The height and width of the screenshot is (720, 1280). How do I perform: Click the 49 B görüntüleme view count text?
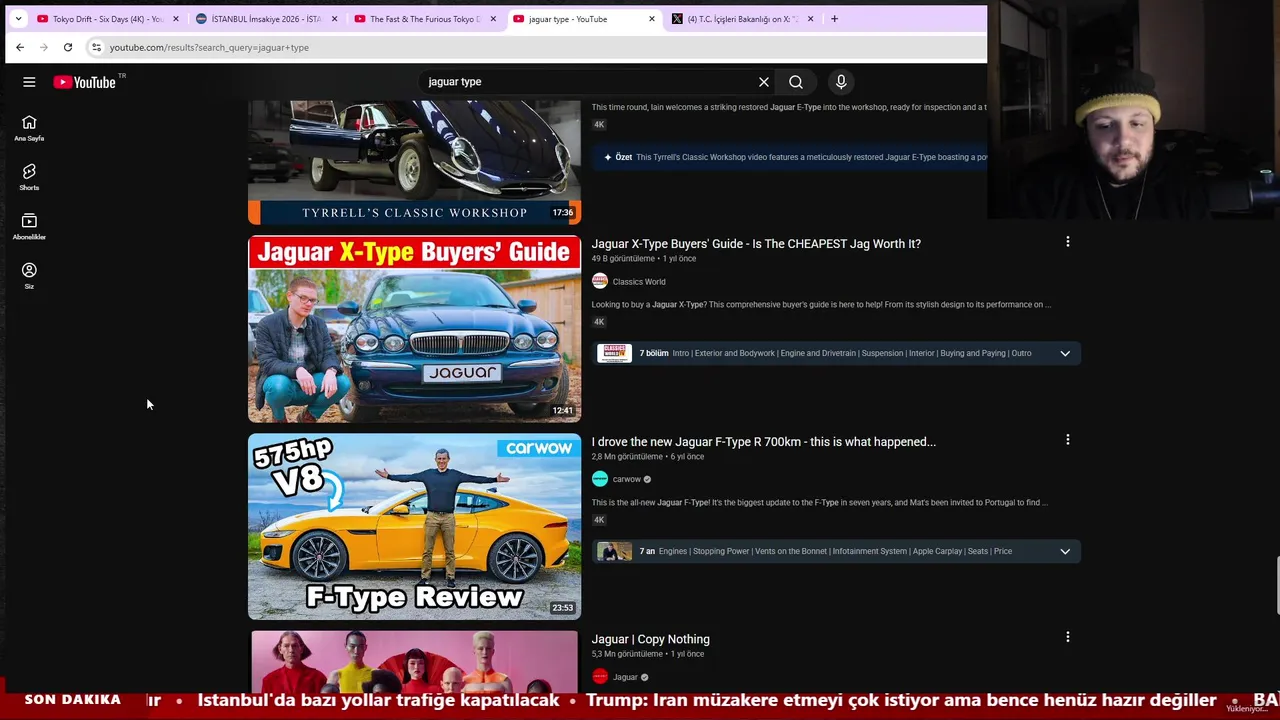point(623,259)
